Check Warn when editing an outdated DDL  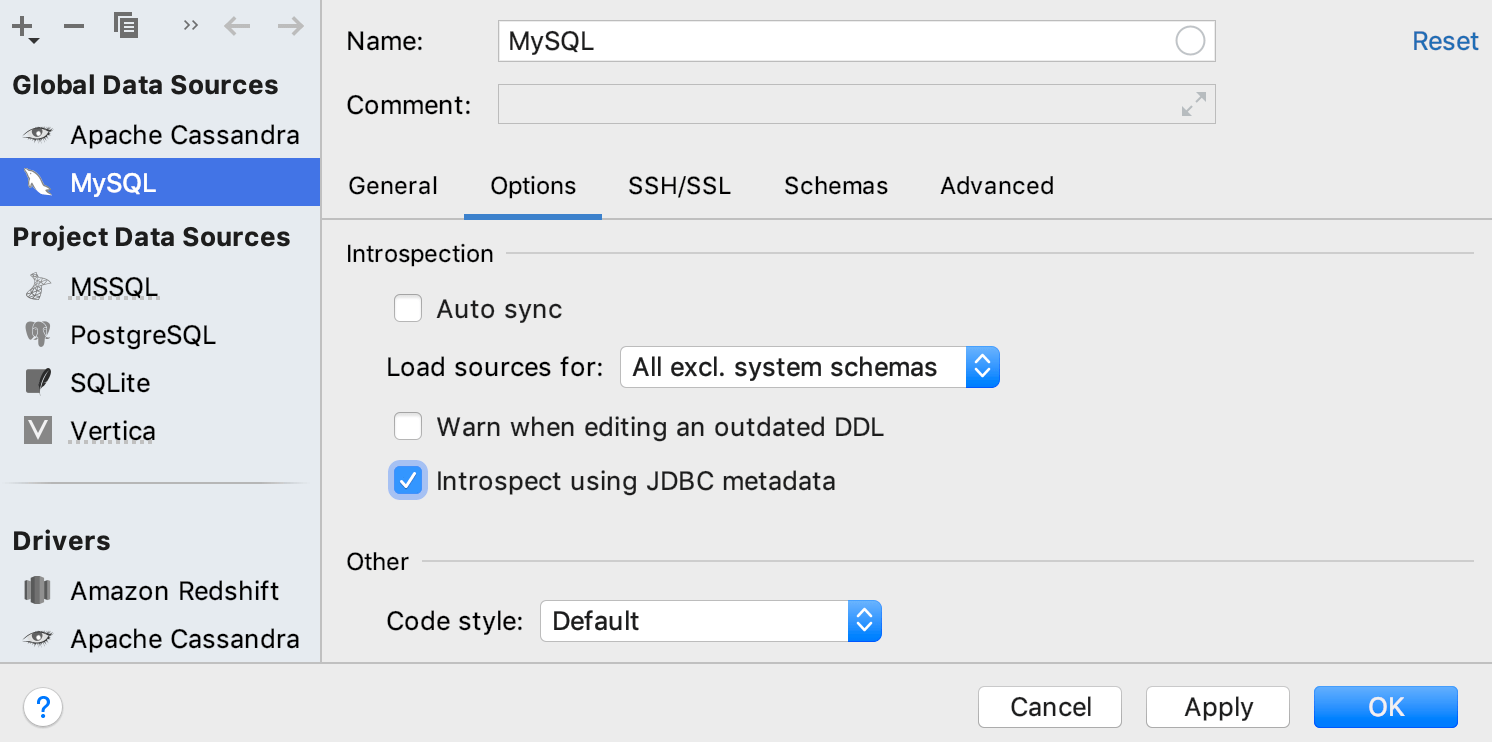408,428
